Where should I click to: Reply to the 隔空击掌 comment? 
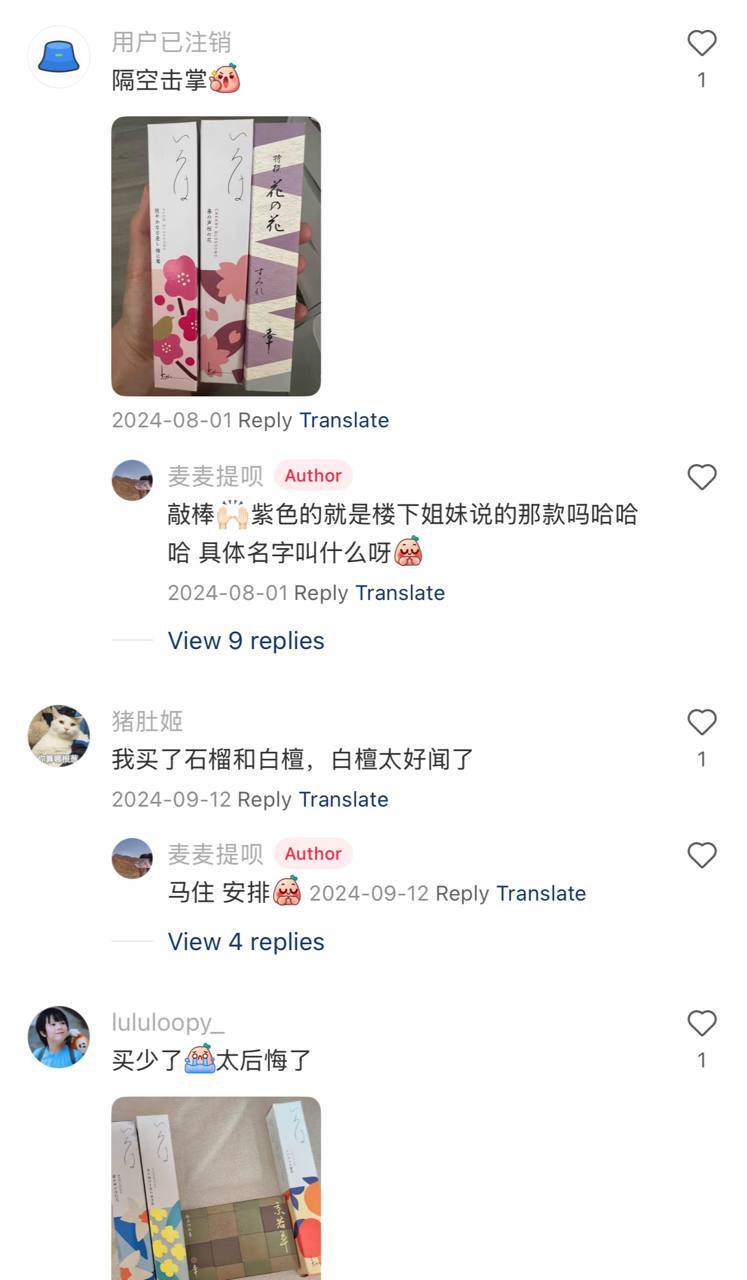coord(265,420)
